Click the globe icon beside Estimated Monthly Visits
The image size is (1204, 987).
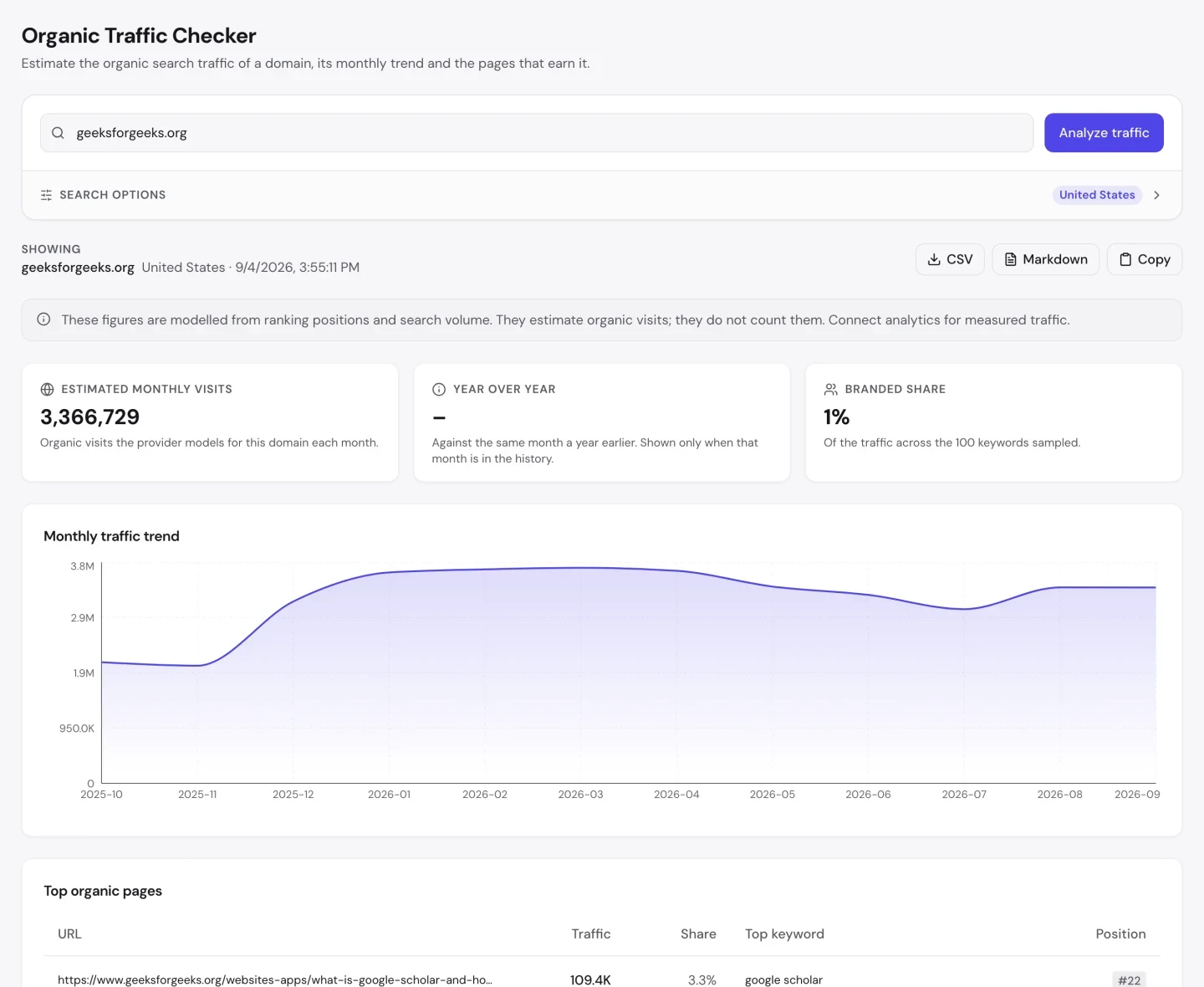(47, 389)
